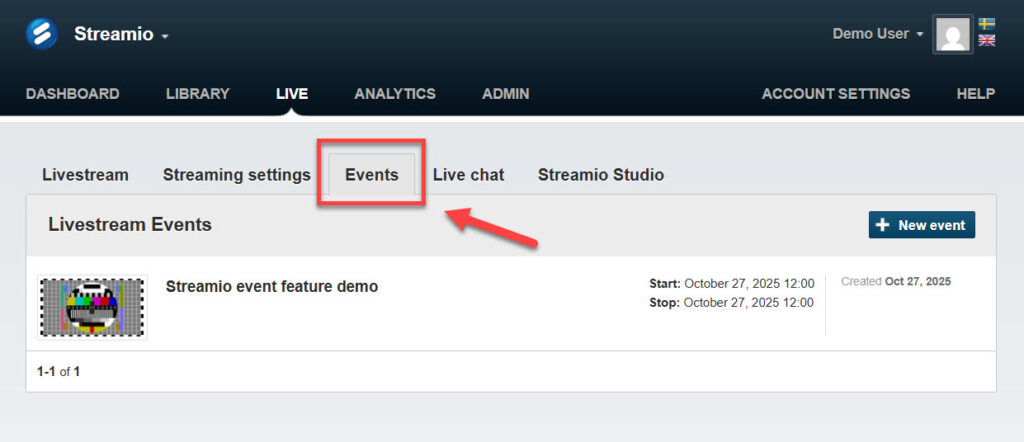Image resolution: width=1024 pixels, height=442 pixels.
Task: Select the Live menu item
Action: [292, 94]
